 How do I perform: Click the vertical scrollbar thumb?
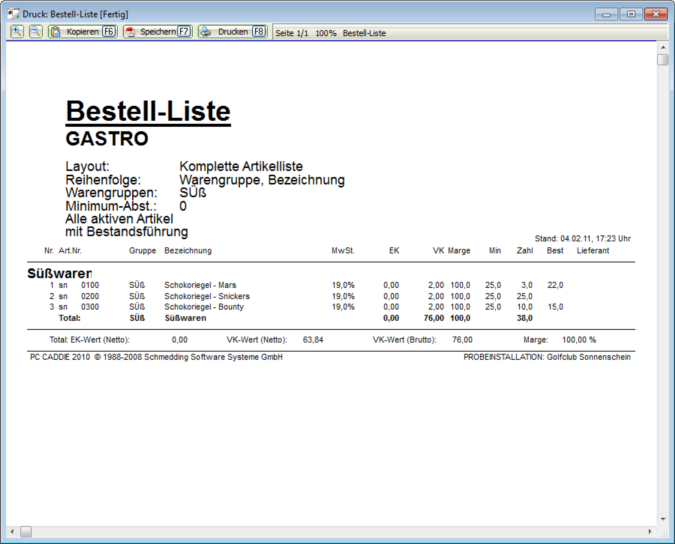point(662,60)
